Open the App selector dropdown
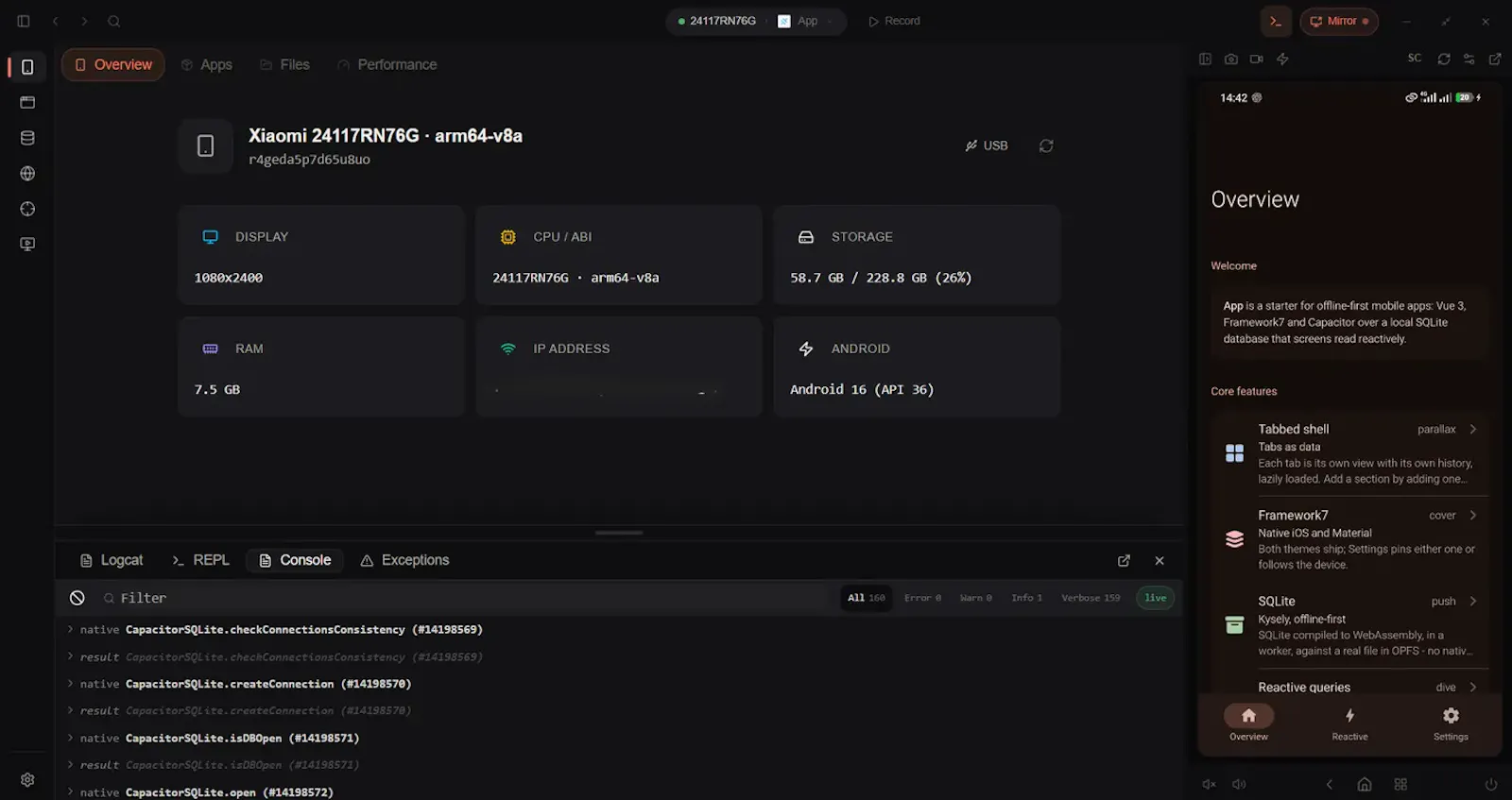The width and height of the screenshot is (1512, 800). click(805, 21)
